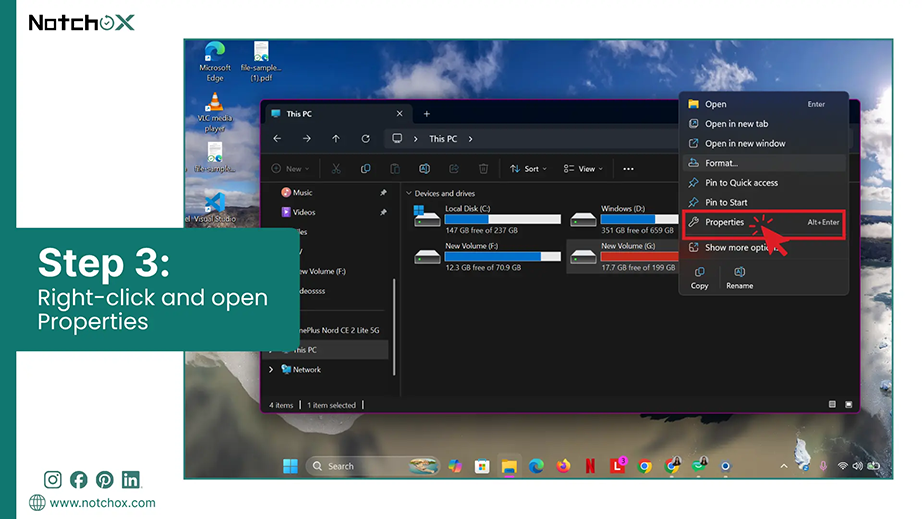Select Local Disk (C:) drive
The height and width of the screenshot is (519, 922).
click(x=487, y=219)
